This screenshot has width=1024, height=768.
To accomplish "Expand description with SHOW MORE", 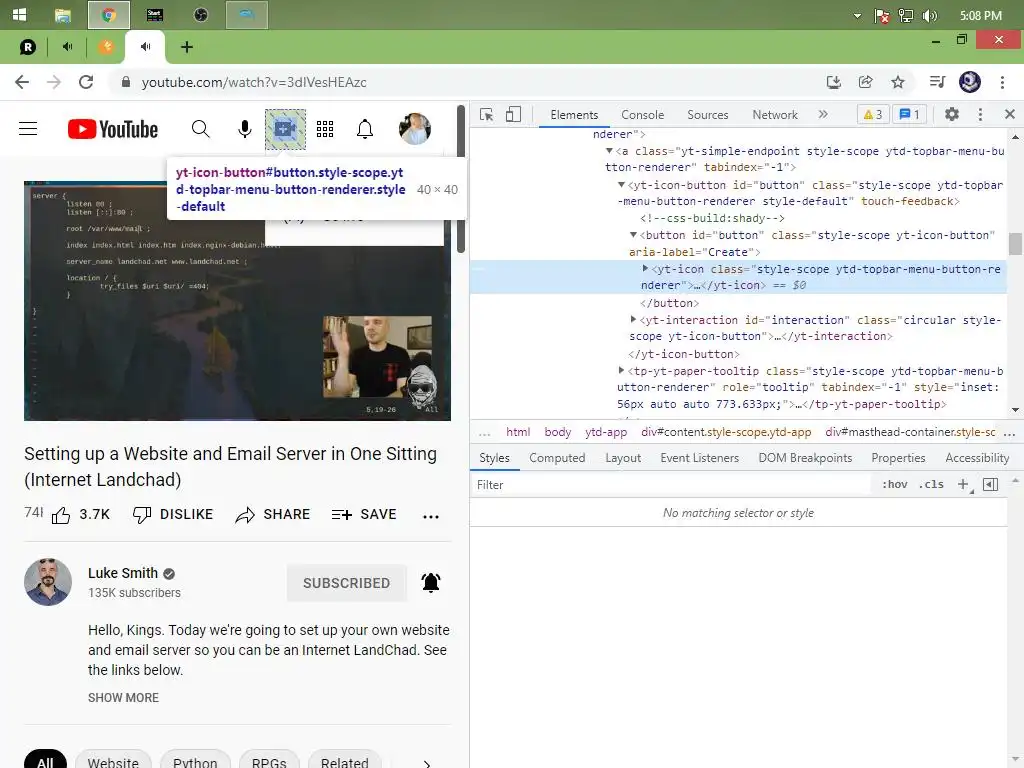I will tap(123, 697).
